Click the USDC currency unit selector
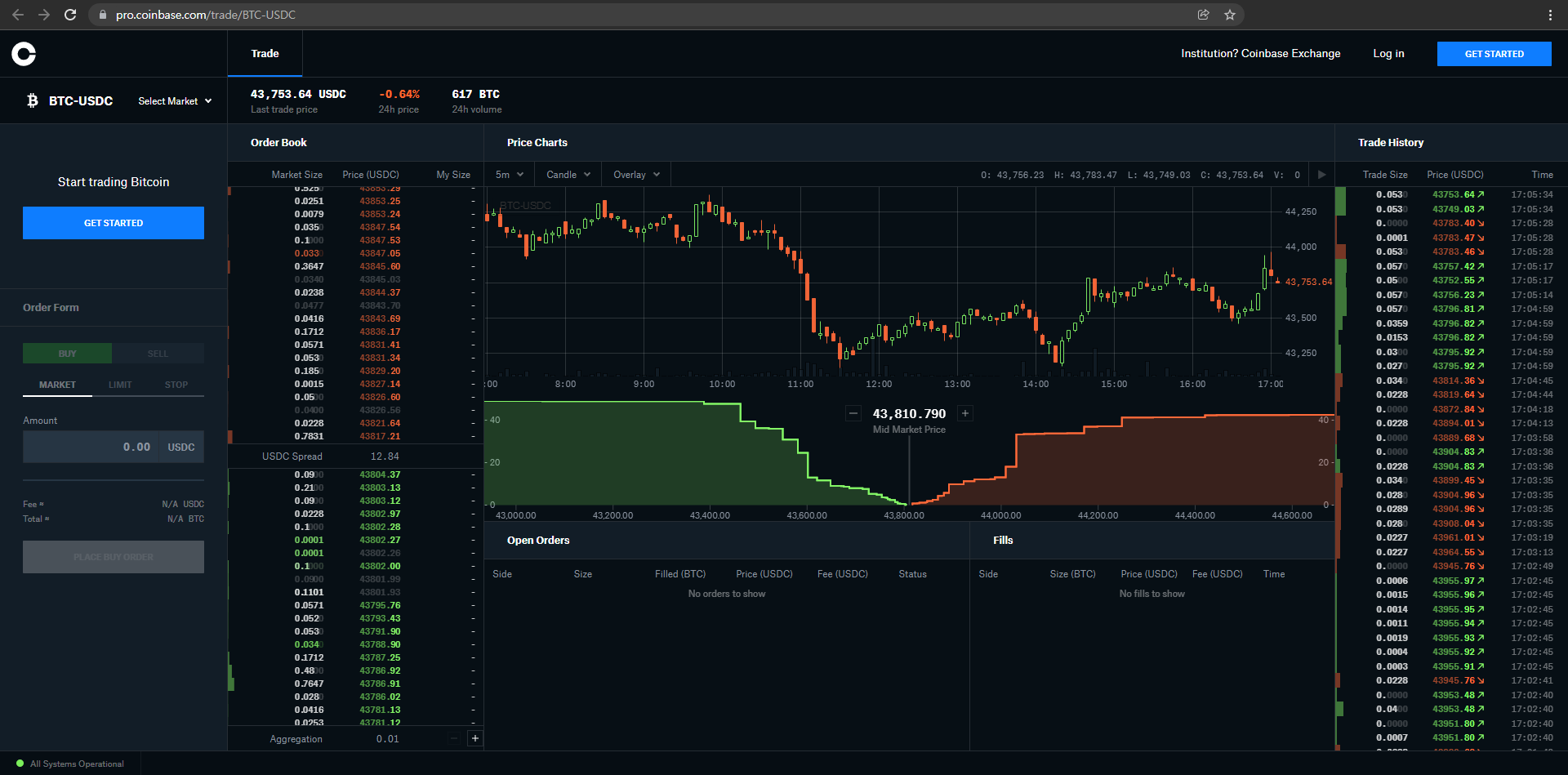The image size is (1568, 775). click(x=181, y=447)
